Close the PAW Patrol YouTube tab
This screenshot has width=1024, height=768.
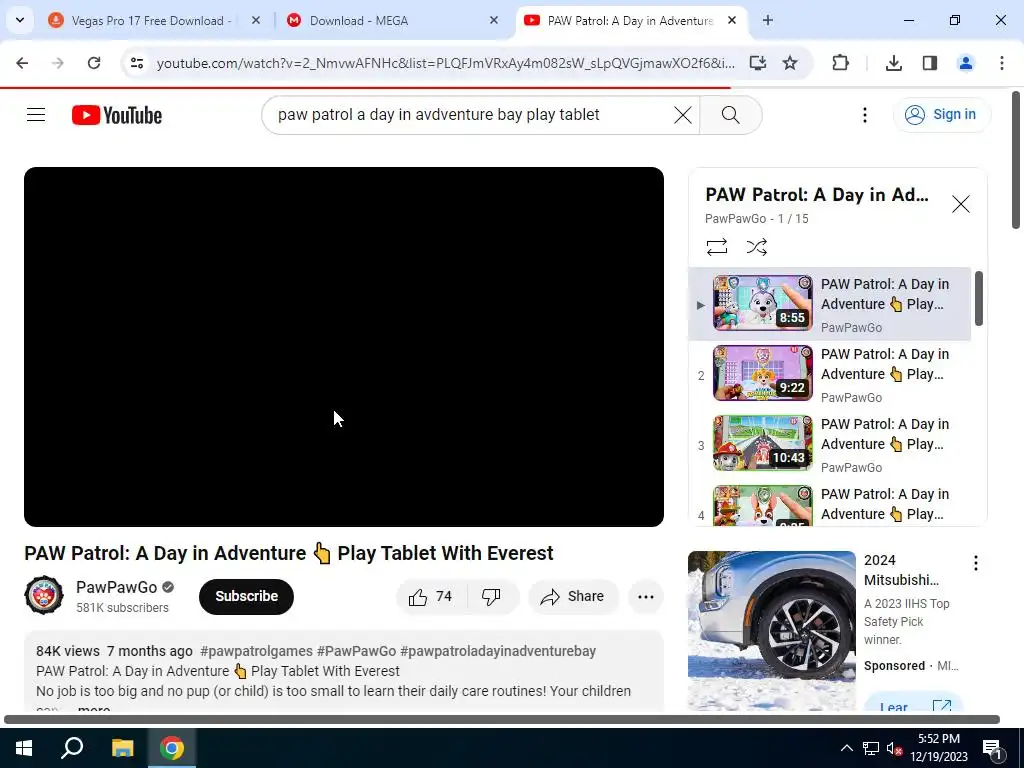coord(732,21)
